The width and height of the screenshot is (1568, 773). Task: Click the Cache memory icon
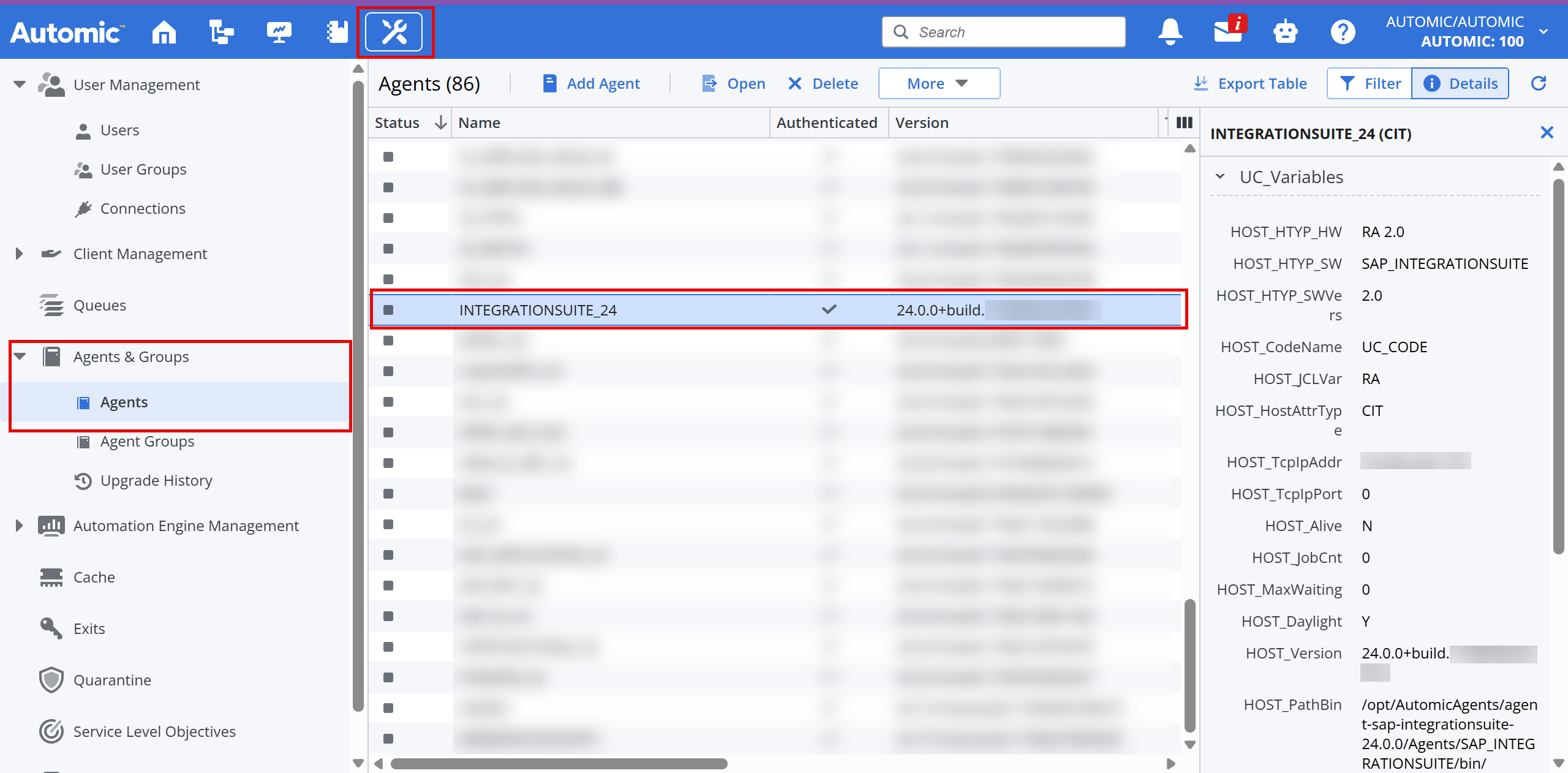[x=51, y=577]
